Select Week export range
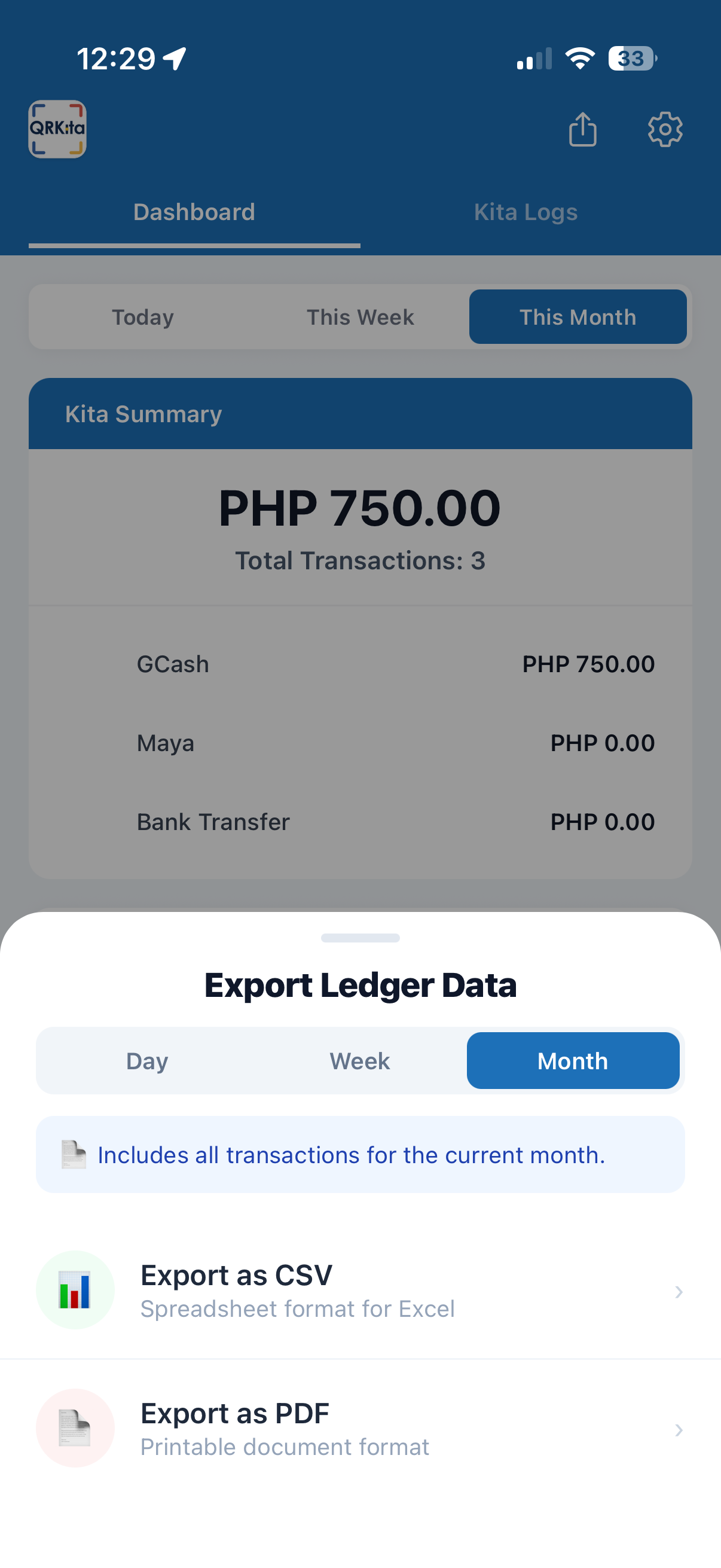The height and width of the screenshot is (1568, 721). 359,1061
